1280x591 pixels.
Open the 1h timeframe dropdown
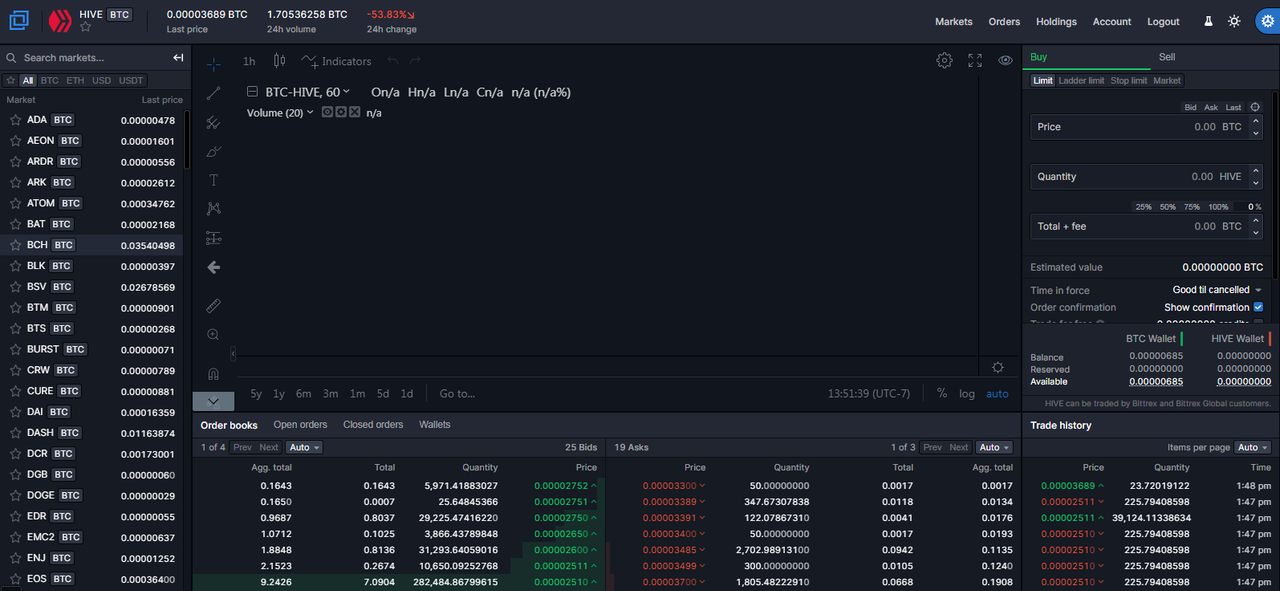coord(249,61)
